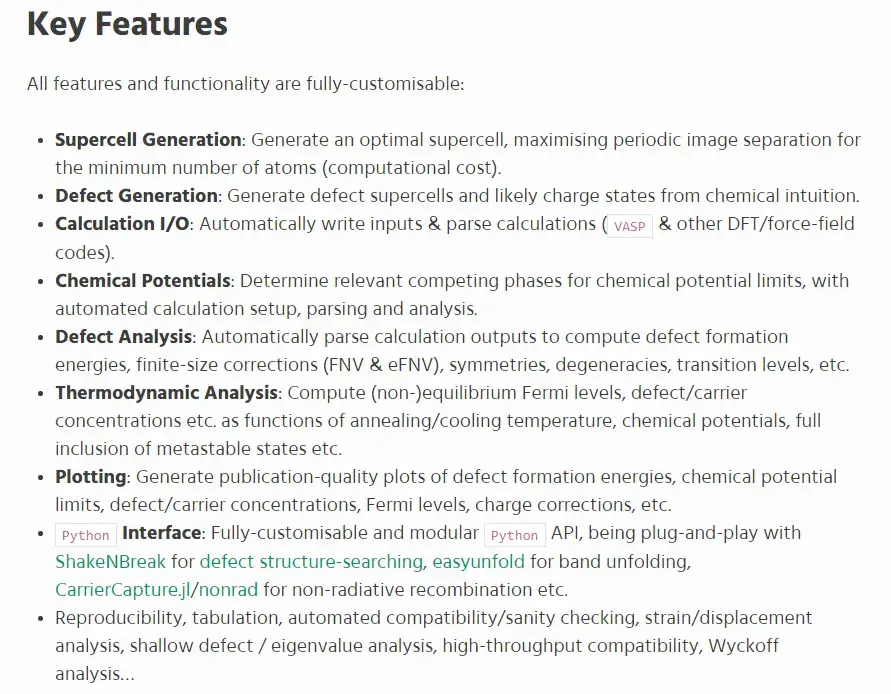Click the Python code tag before API
The image size is (891, 694).
tap(515, 535)
